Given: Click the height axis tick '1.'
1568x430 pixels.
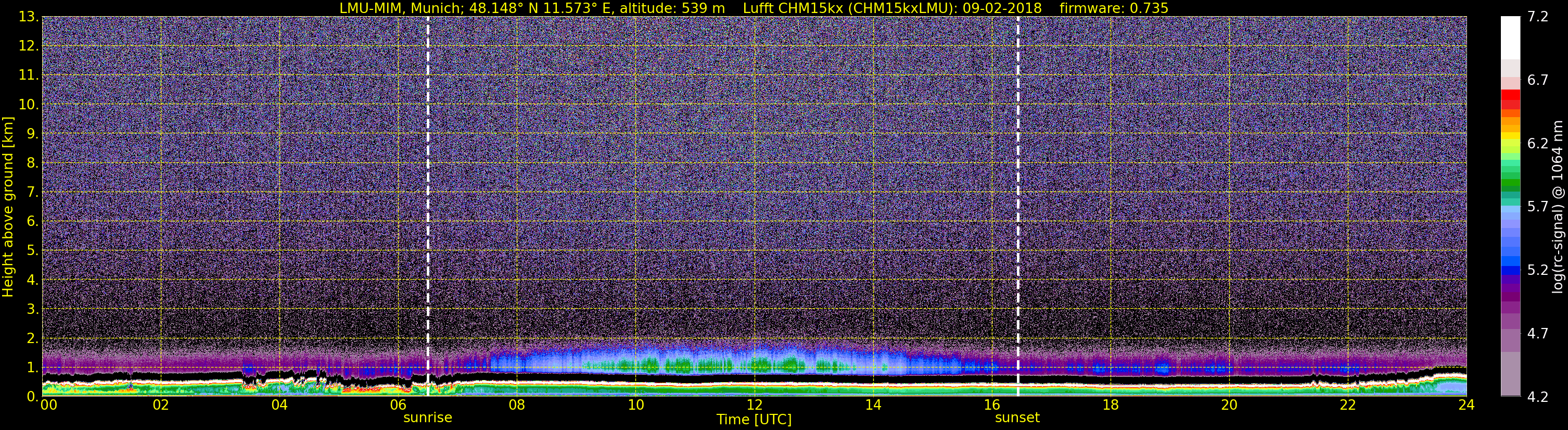Looking at the screenshot, I should pyautogui.click(x=32, y=367).
